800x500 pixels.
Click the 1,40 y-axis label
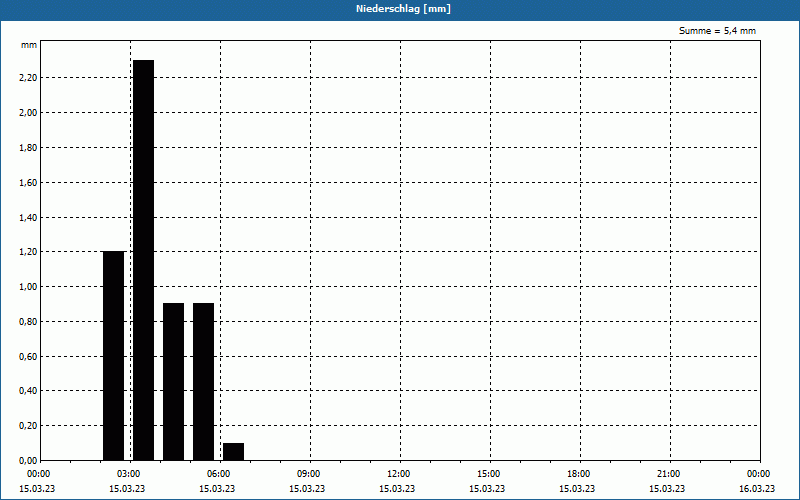point(29,217)
